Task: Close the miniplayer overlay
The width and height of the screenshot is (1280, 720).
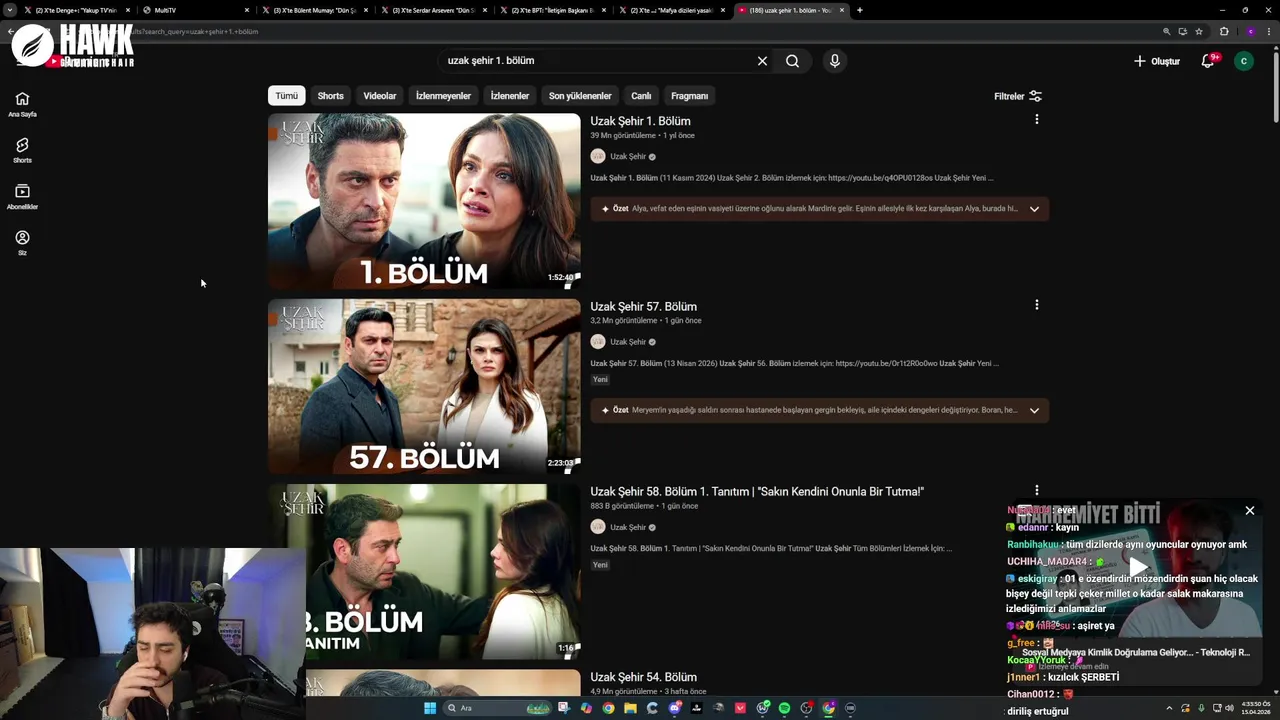Action: pos(1249,511)
